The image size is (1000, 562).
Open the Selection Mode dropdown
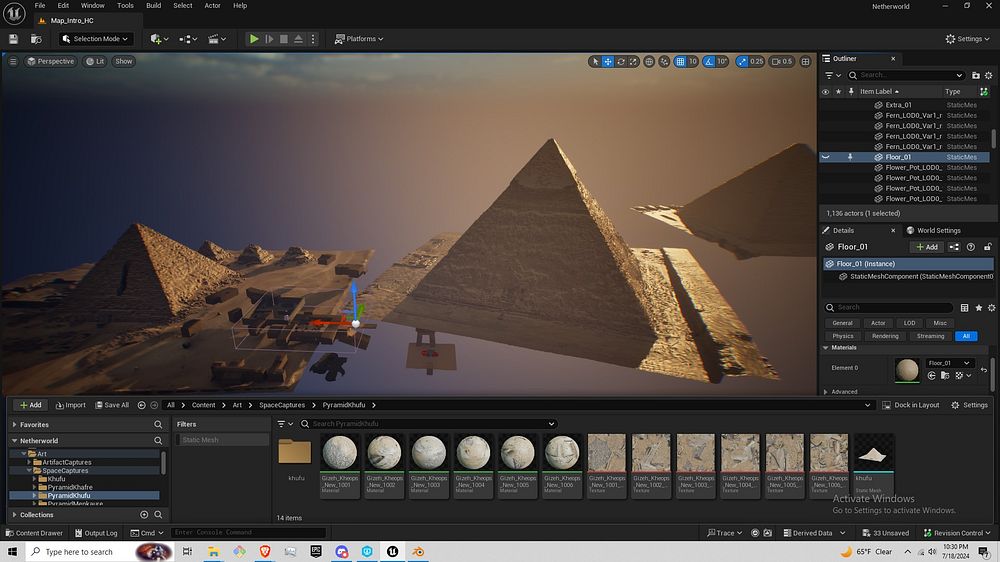pos(96,39)
